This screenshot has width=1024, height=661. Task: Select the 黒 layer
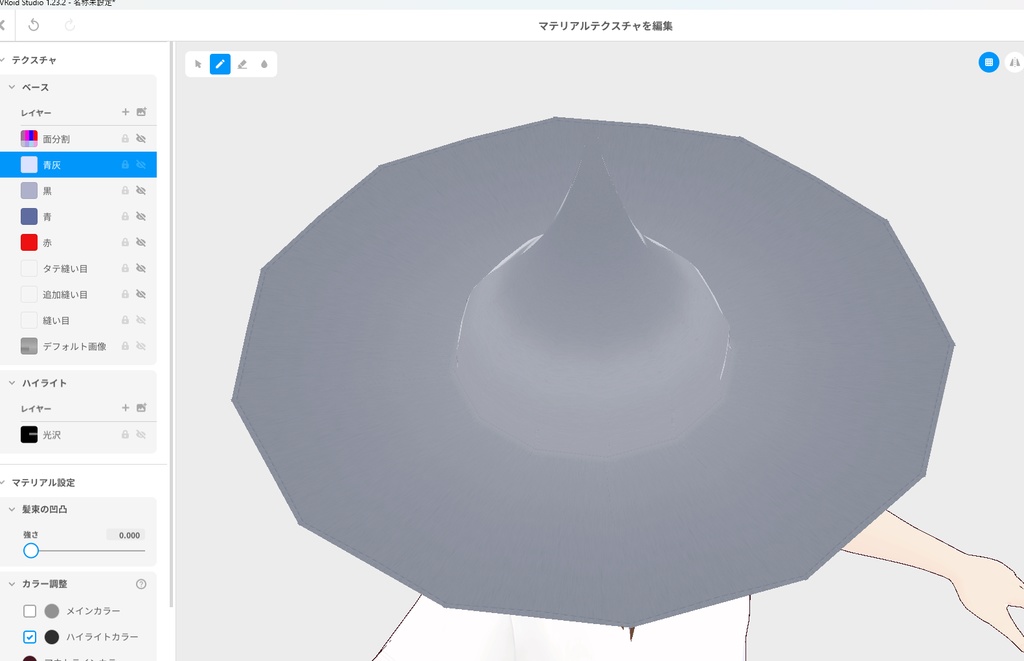pos(78,191)
